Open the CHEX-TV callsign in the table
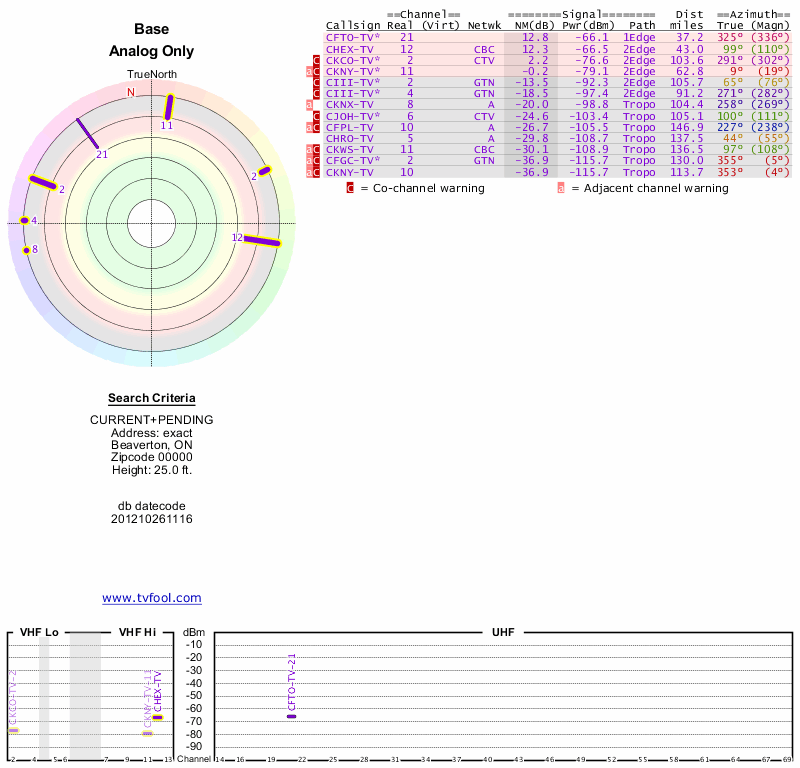 349,49
